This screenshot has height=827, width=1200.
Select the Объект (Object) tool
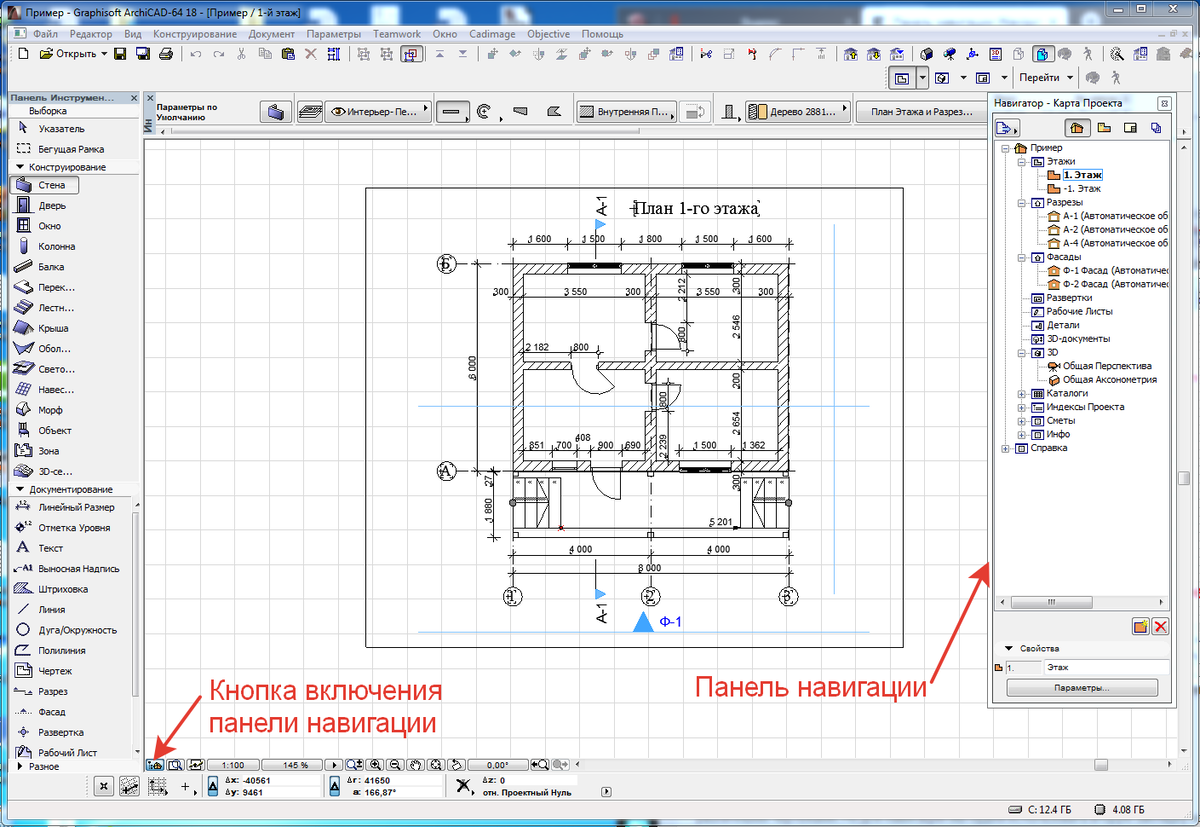click(44, 430)
